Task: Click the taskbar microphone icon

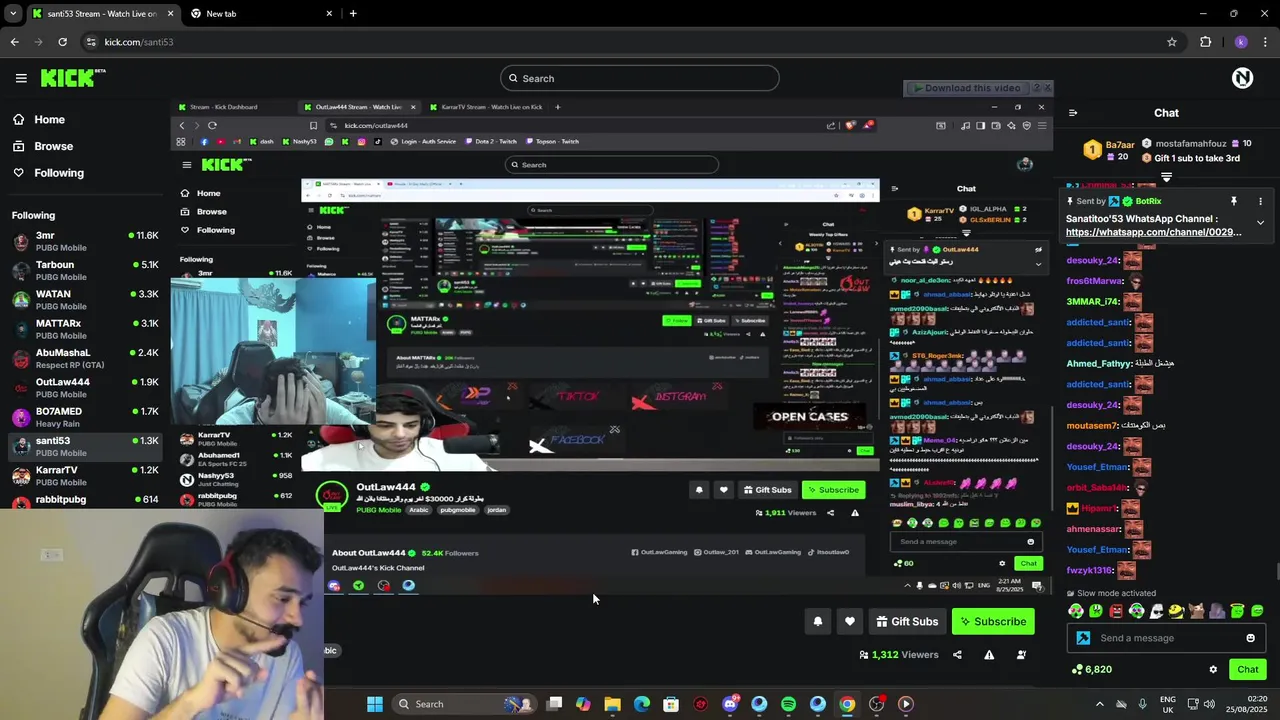Action: [x=1142, y=704]
